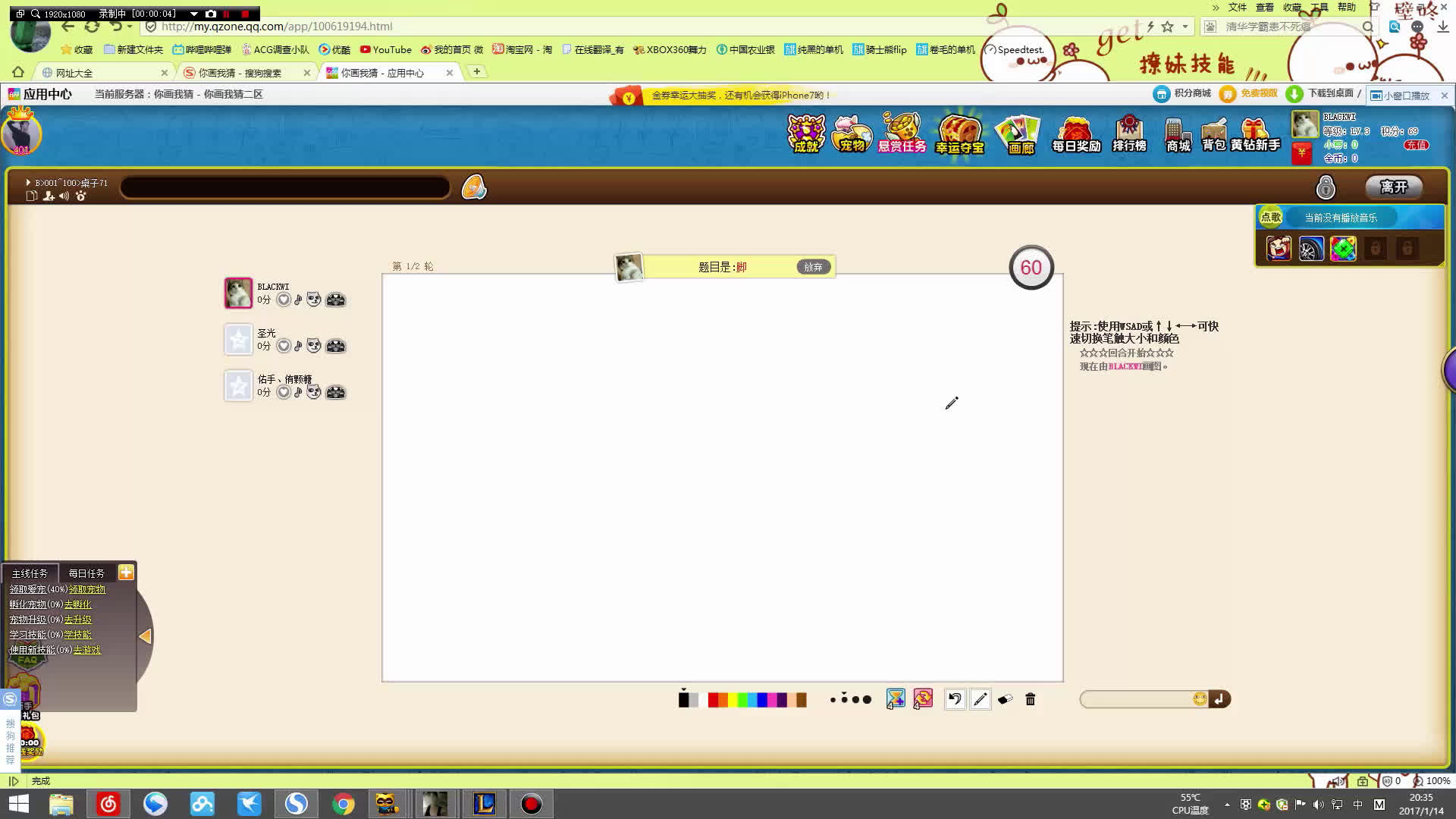Open the 排行榜 ranking icon
The height and width of the screenshot is (819, 1456).
coord(1129,134)
